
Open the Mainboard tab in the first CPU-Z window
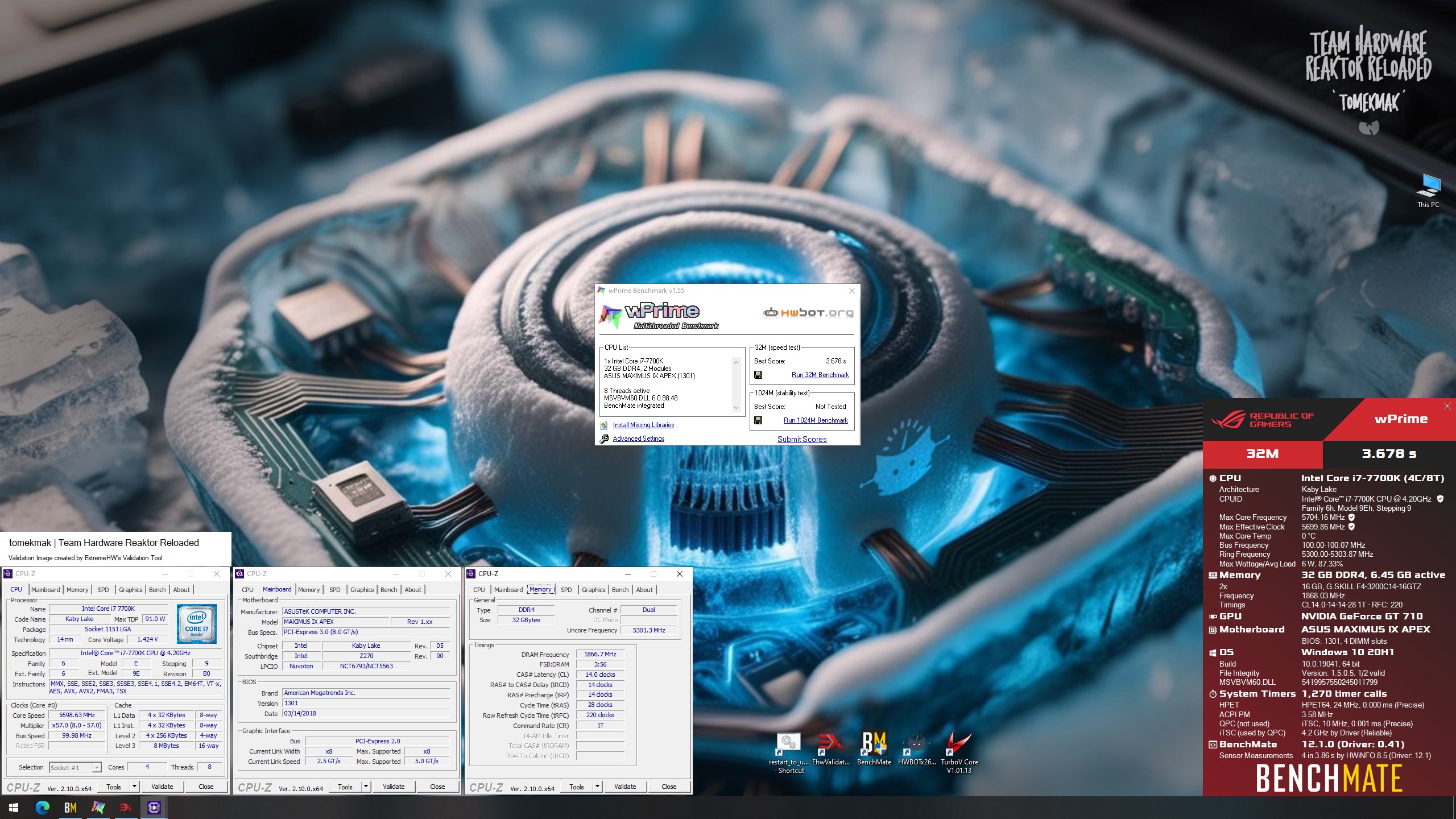pyautogui.click(x=45, y=590)
